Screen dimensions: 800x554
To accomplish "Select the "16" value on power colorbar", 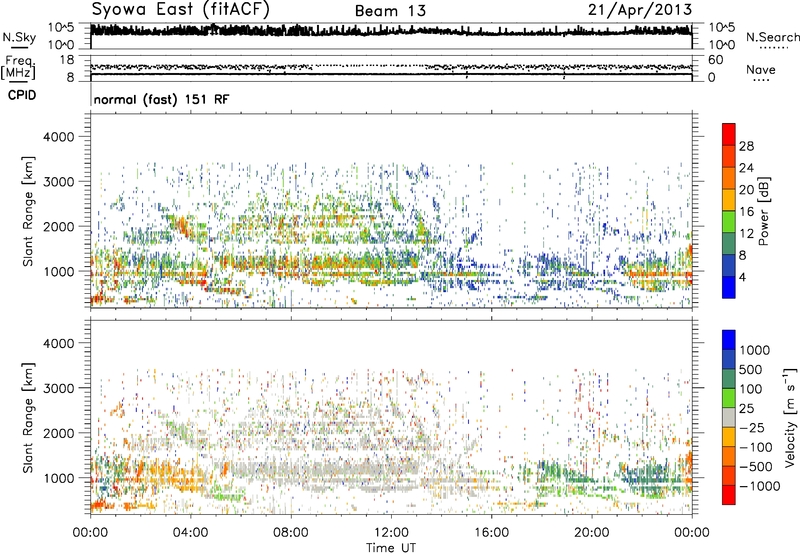I will point(746,212).
